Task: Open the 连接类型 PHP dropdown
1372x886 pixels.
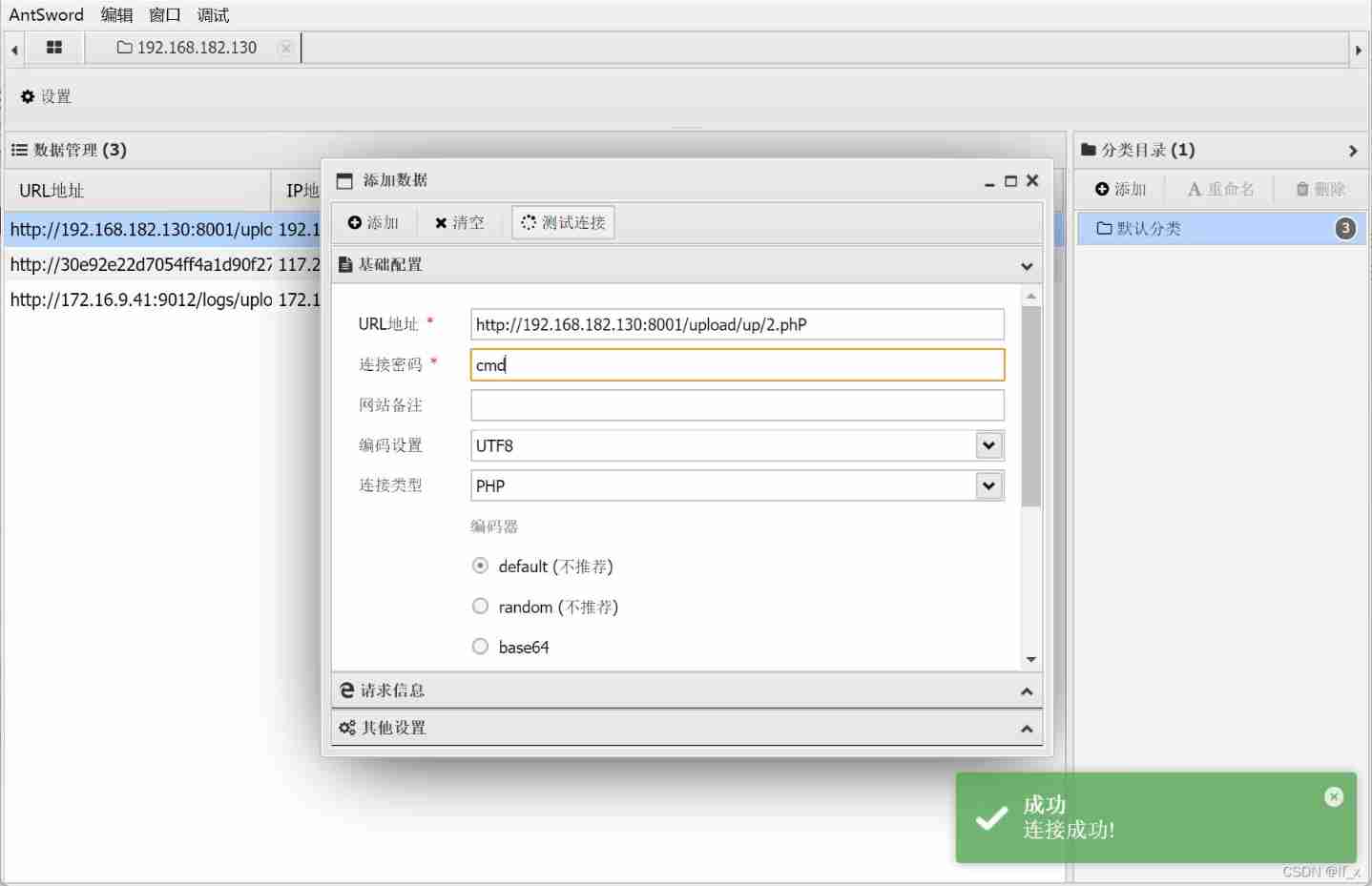Action: (989, 485)
